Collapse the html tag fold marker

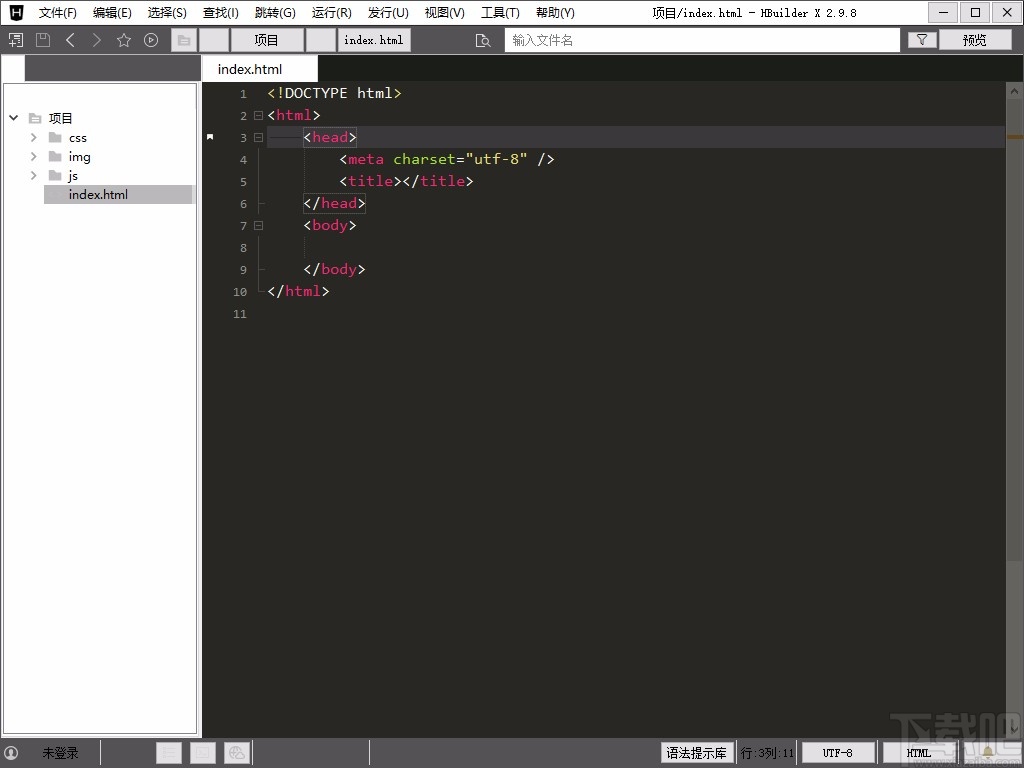[x=258, y=116]
